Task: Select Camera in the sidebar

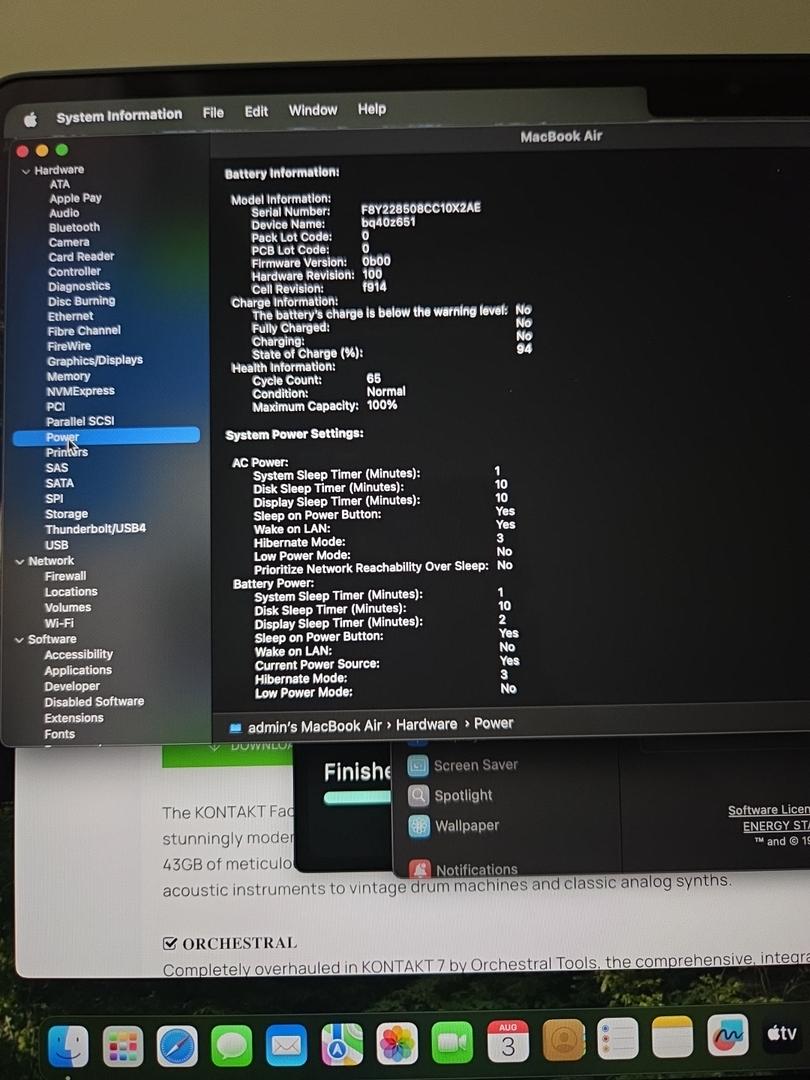Action: pyautogui.click(x=69, y=242)
